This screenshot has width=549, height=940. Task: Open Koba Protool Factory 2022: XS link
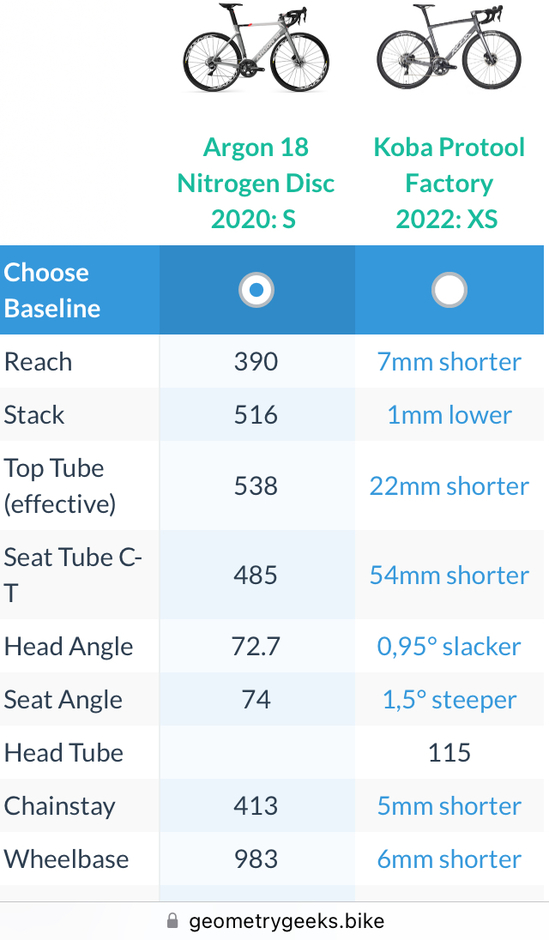pos(449,183)
